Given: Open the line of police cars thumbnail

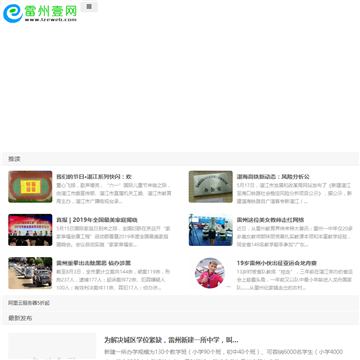Looking at the screenshot, I should [x=30, y=273].
